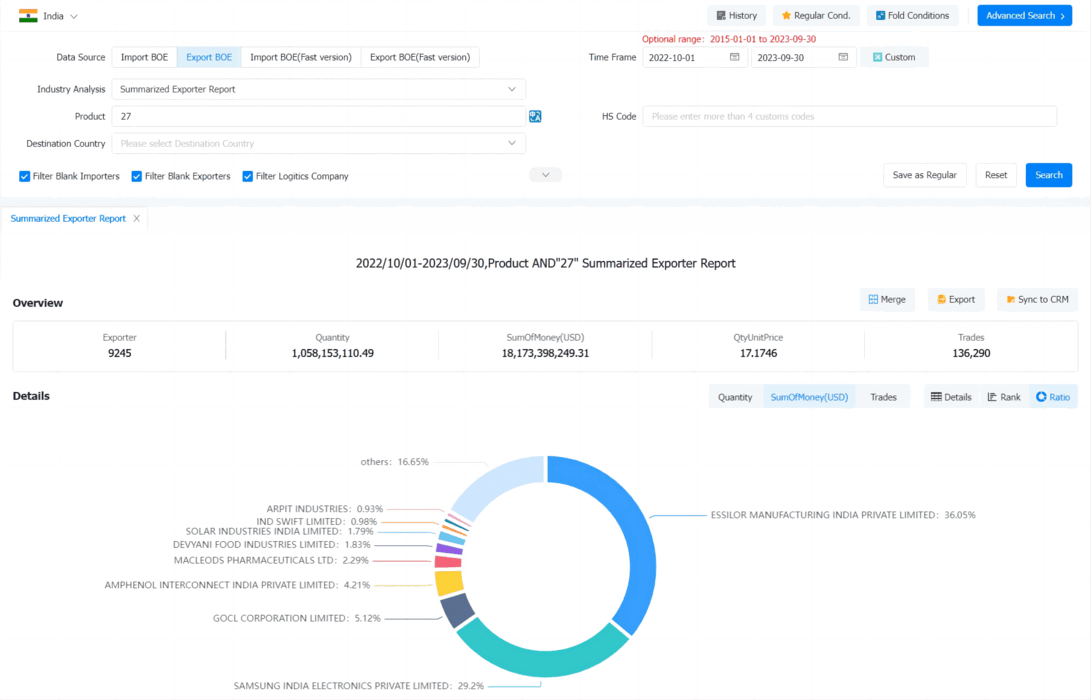Click Amphenol Interconnect yellow segment

(449, 582)
